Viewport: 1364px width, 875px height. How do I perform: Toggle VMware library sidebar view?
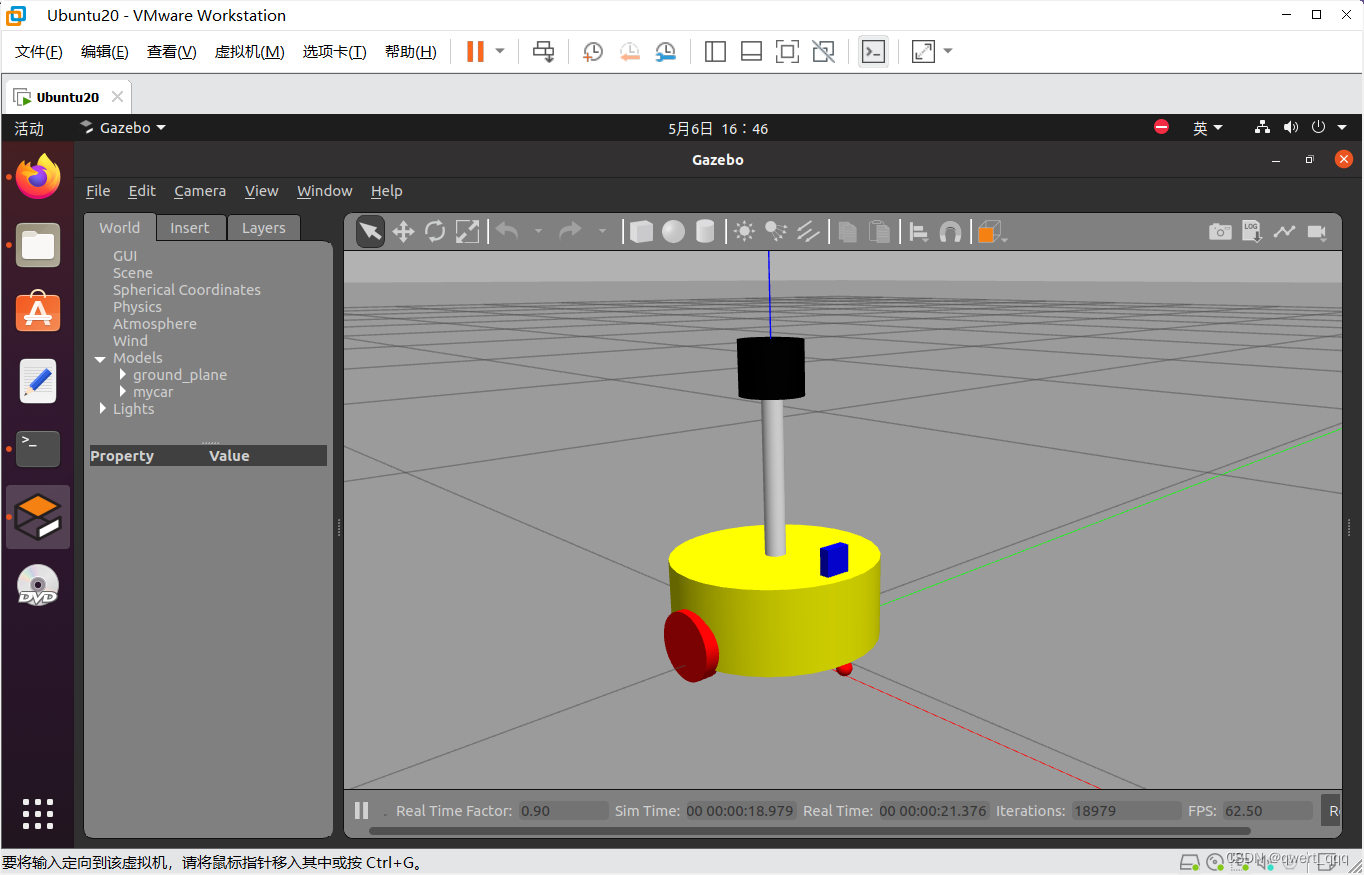(x=715, y=51)
